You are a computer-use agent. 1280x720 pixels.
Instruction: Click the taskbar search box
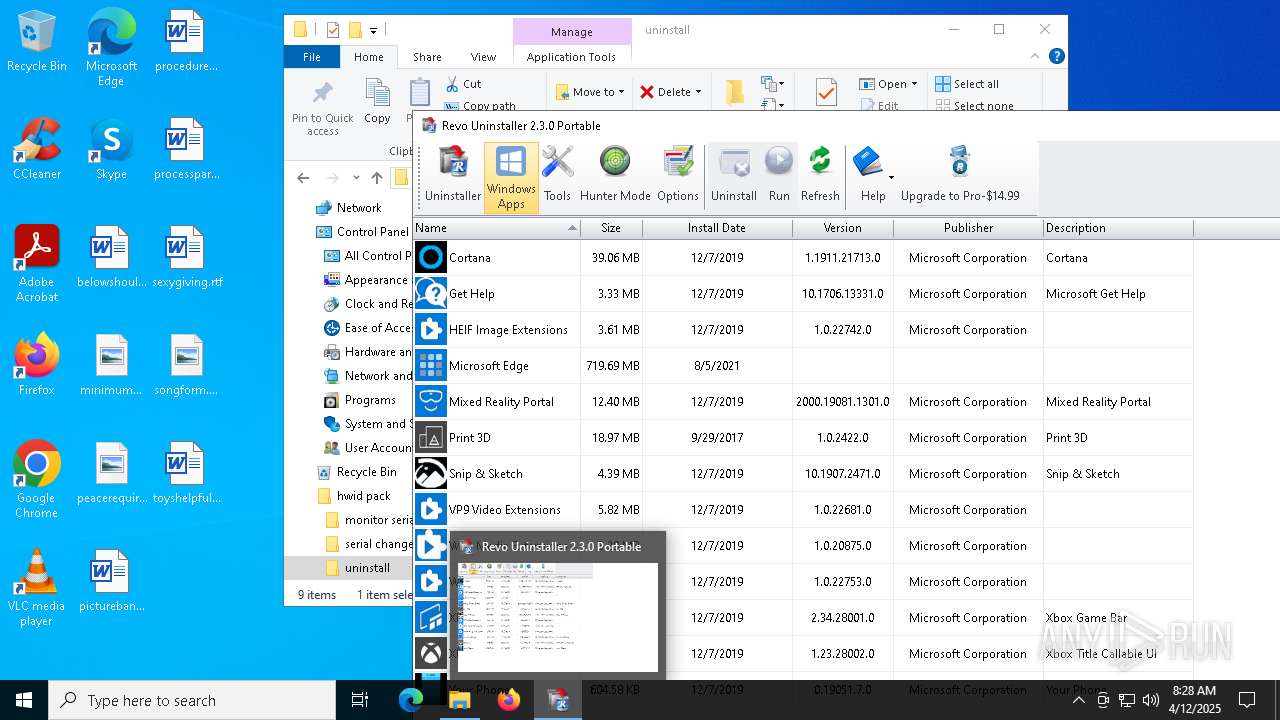[192, 700]
